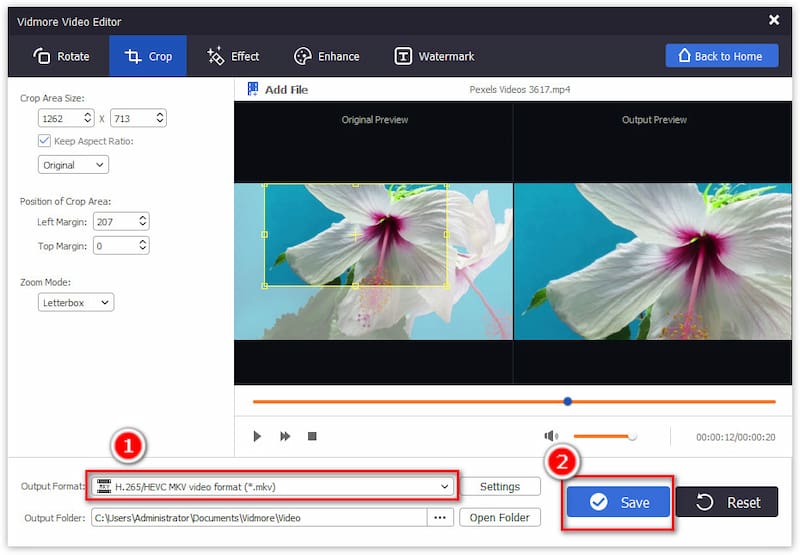Viewport: 800px width, 555px height.
Task: Close the Vidmore Video Editor window
Action: click(773, 20)
